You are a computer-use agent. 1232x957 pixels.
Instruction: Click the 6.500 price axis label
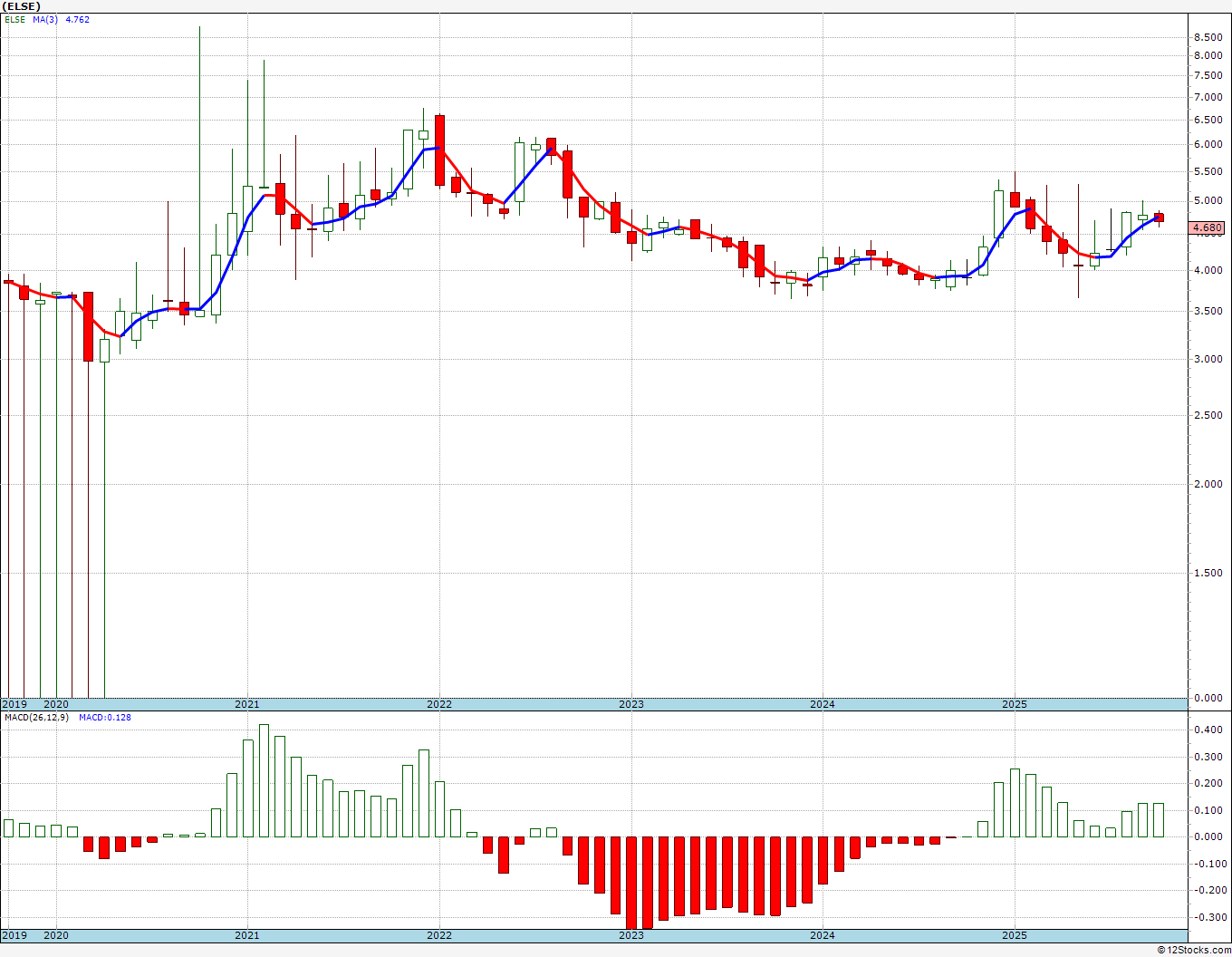point(1208,120)
